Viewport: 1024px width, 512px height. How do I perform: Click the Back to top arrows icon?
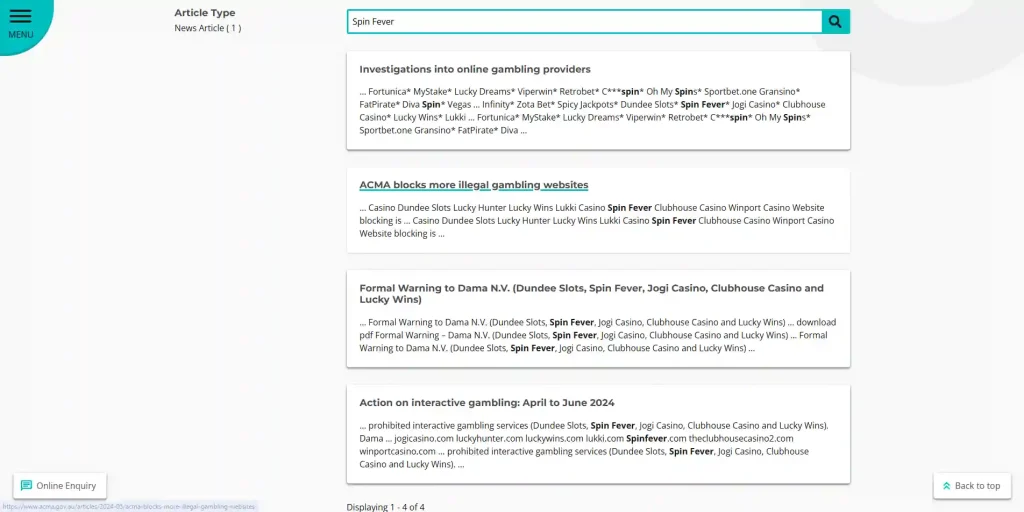[946, 486]
